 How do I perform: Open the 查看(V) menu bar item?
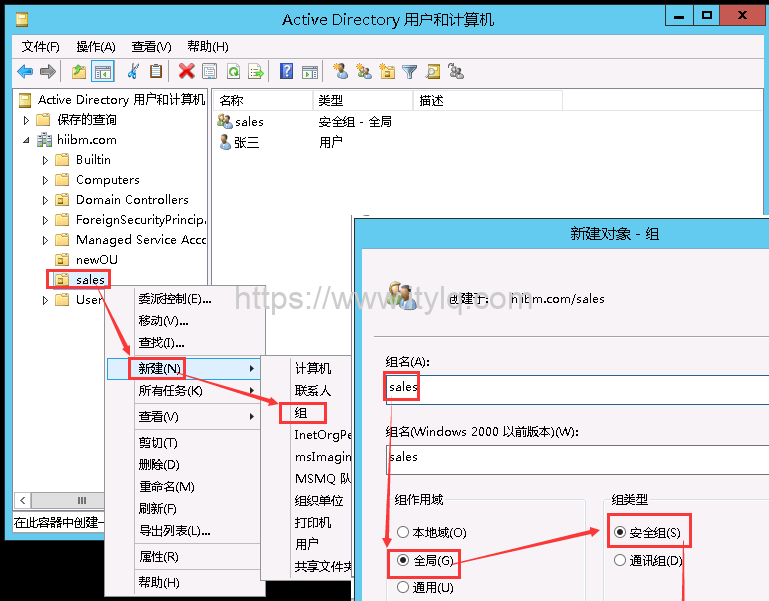tap(151, 47)
